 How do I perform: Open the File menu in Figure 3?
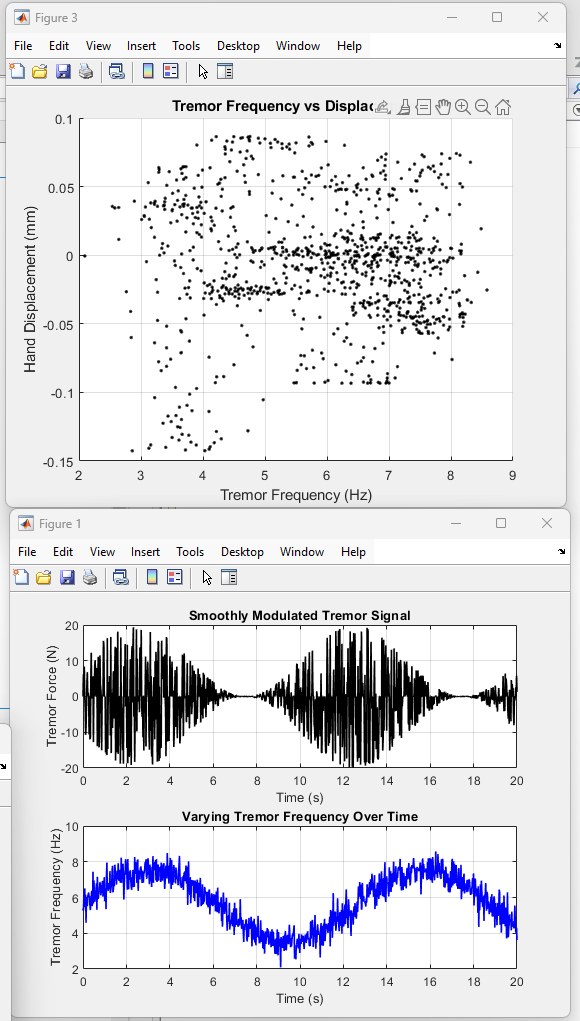point(23,46)
